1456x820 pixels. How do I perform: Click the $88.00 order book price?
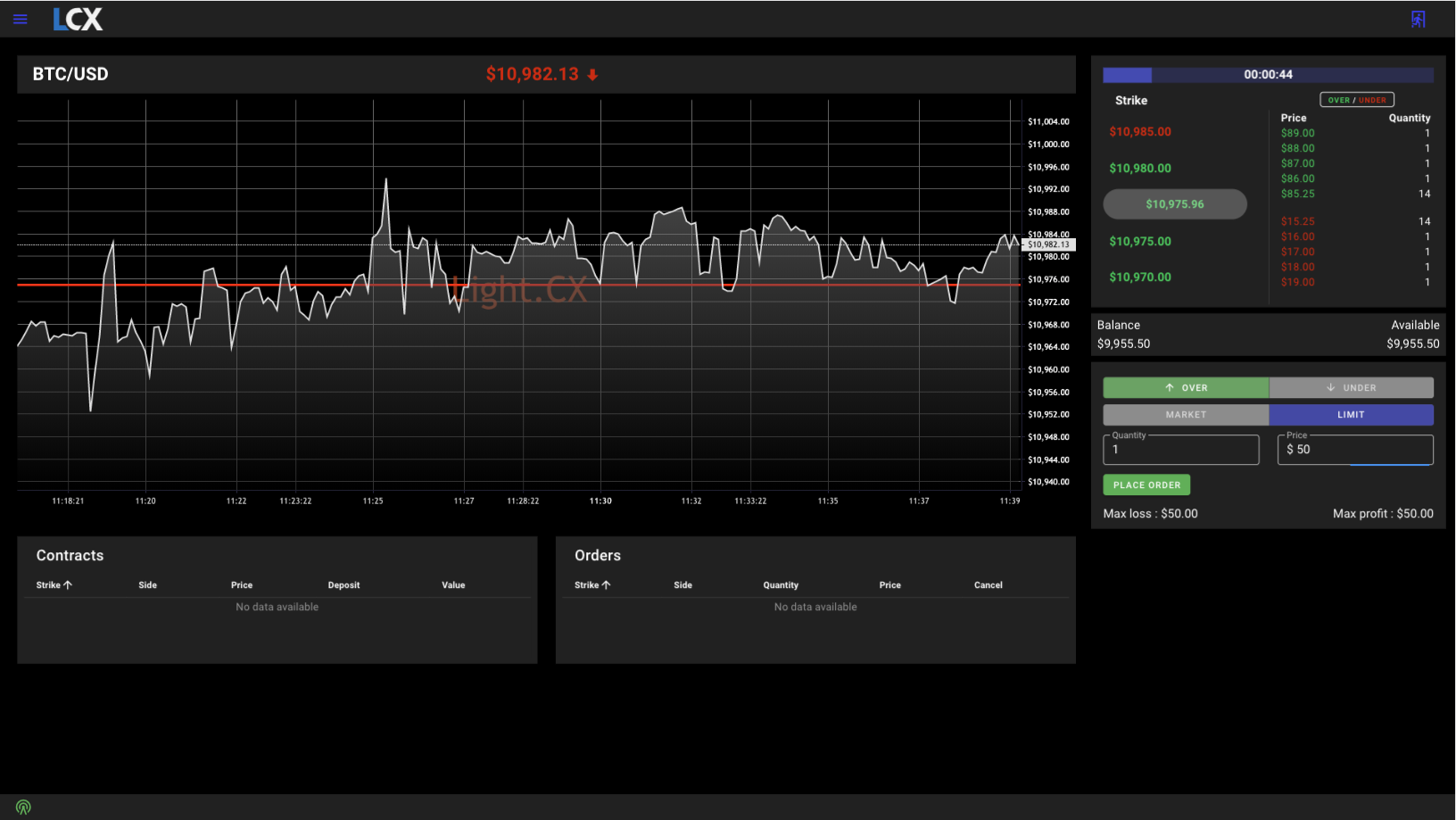pyautogui.click(x=1297, y=148)
